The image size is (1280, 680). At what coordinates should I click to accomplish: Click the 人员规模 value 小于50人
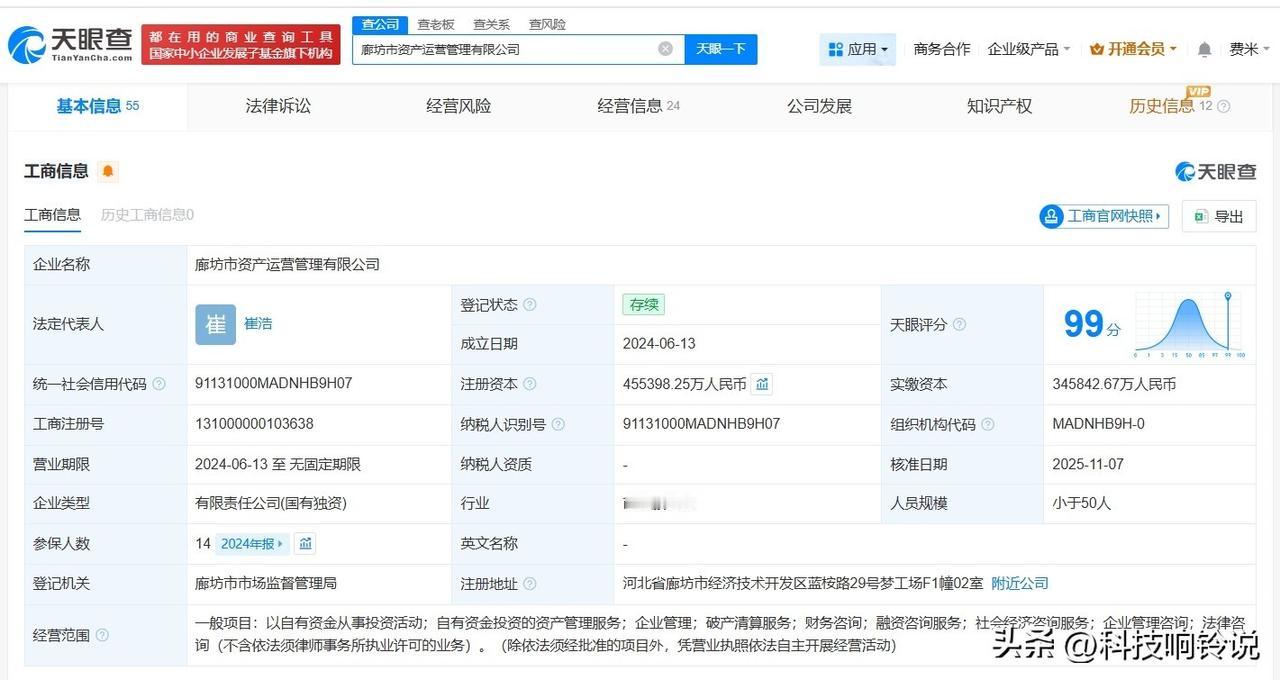[x=1081, y=504]
